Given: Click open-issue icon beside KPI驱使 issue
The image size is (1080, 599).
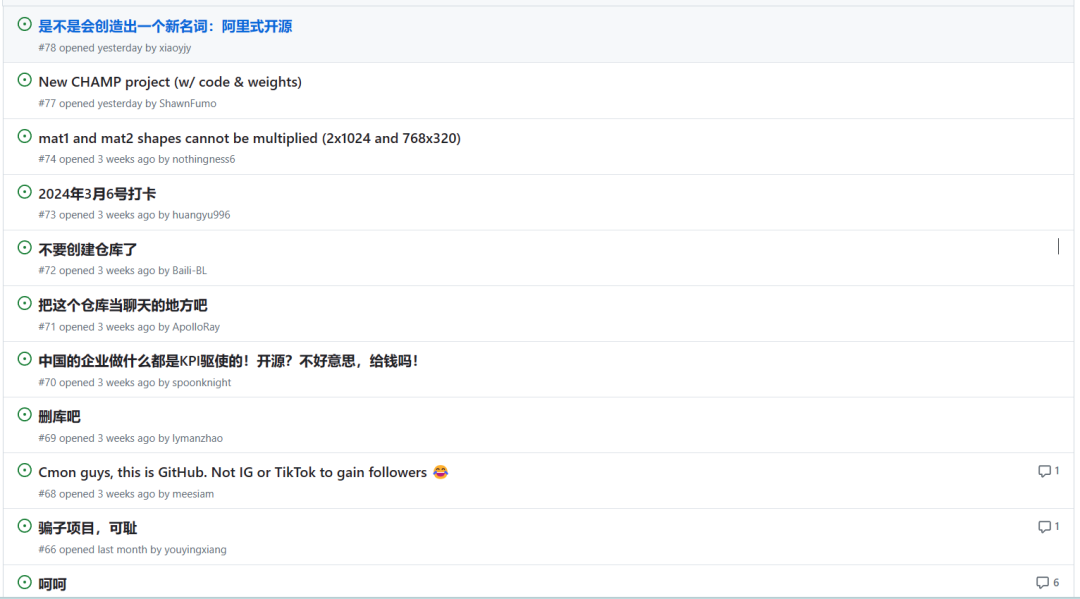Looking at the screenshot, I should coord(25,359).
